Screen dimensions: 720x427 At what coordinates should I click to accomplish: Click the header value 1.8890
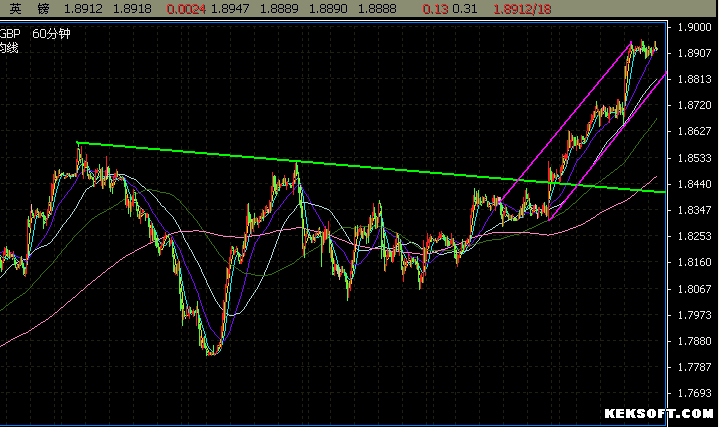point(328,9)
